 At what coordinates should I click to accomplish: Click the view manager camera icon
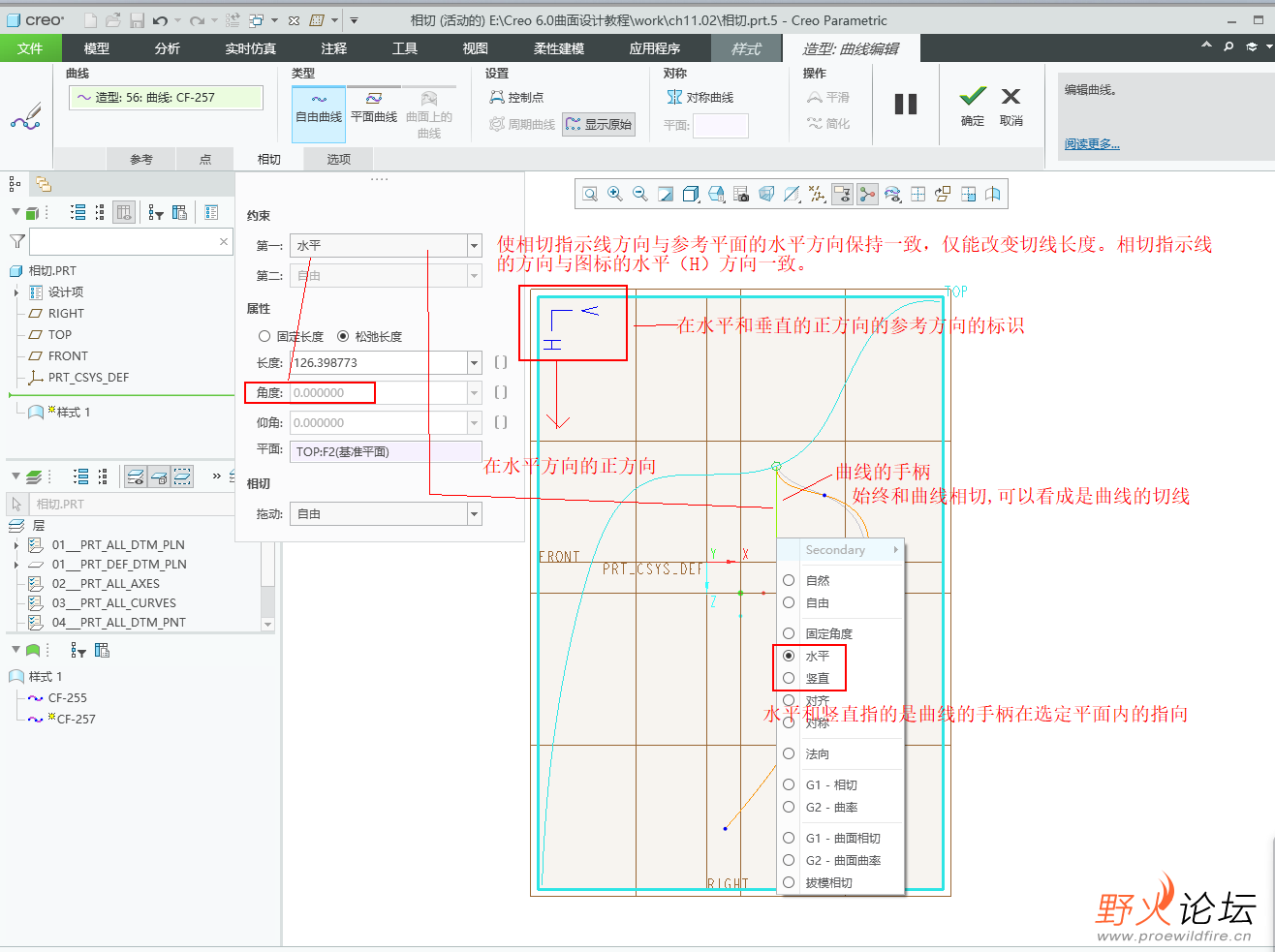[x=741, y=194]
